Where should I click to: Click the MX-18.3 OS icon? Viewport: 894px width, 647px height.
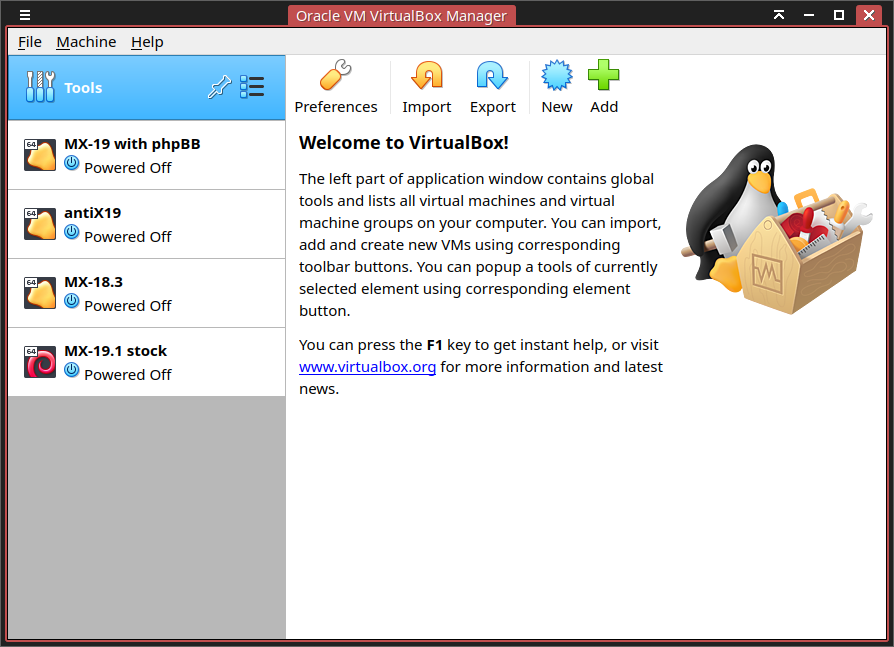click(40, 293)
